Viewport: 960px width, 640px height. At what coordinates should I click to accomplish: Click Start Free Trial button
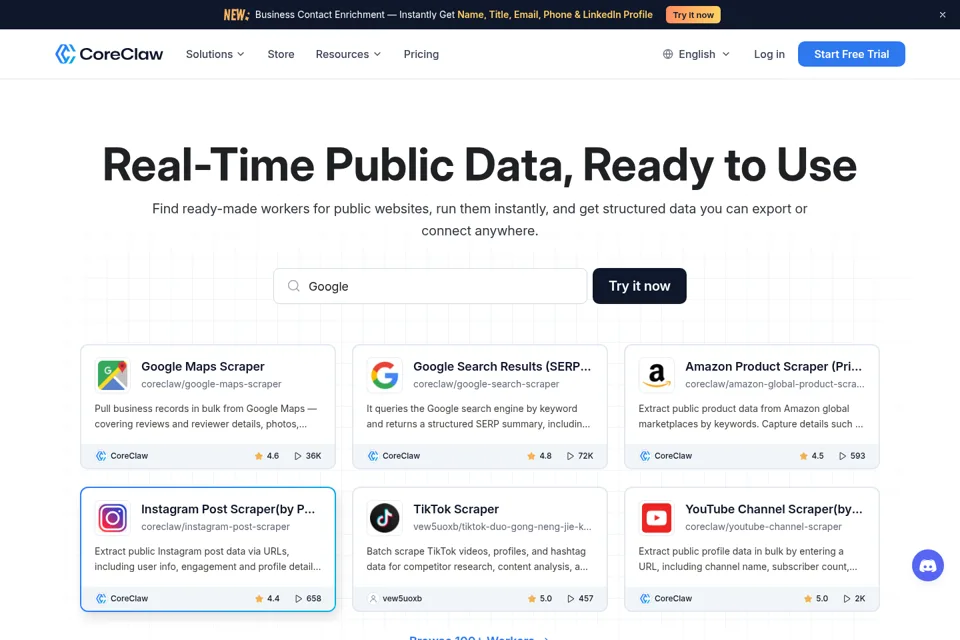coord(851,54)
